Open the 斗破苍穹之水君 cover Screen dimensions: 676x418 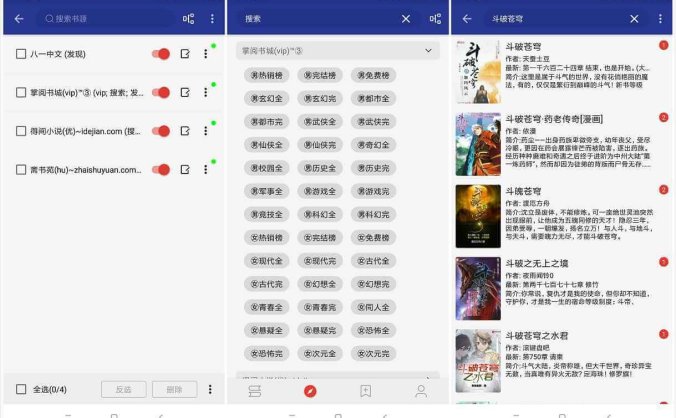click(478, 361)
